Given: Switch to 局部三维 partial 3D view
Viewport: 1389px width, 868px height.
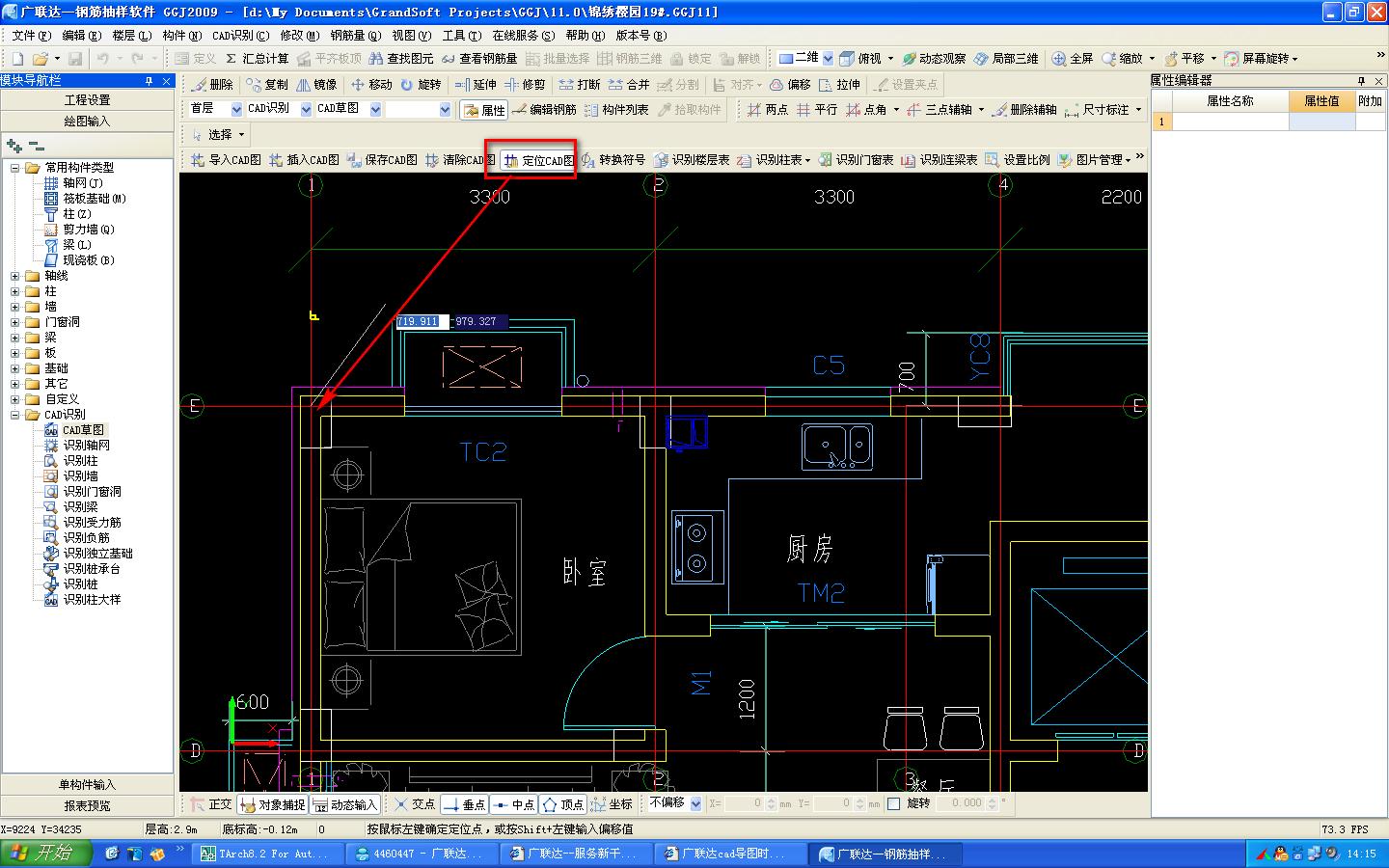Looking at the screenshot, I should [x=1006, y=59].
